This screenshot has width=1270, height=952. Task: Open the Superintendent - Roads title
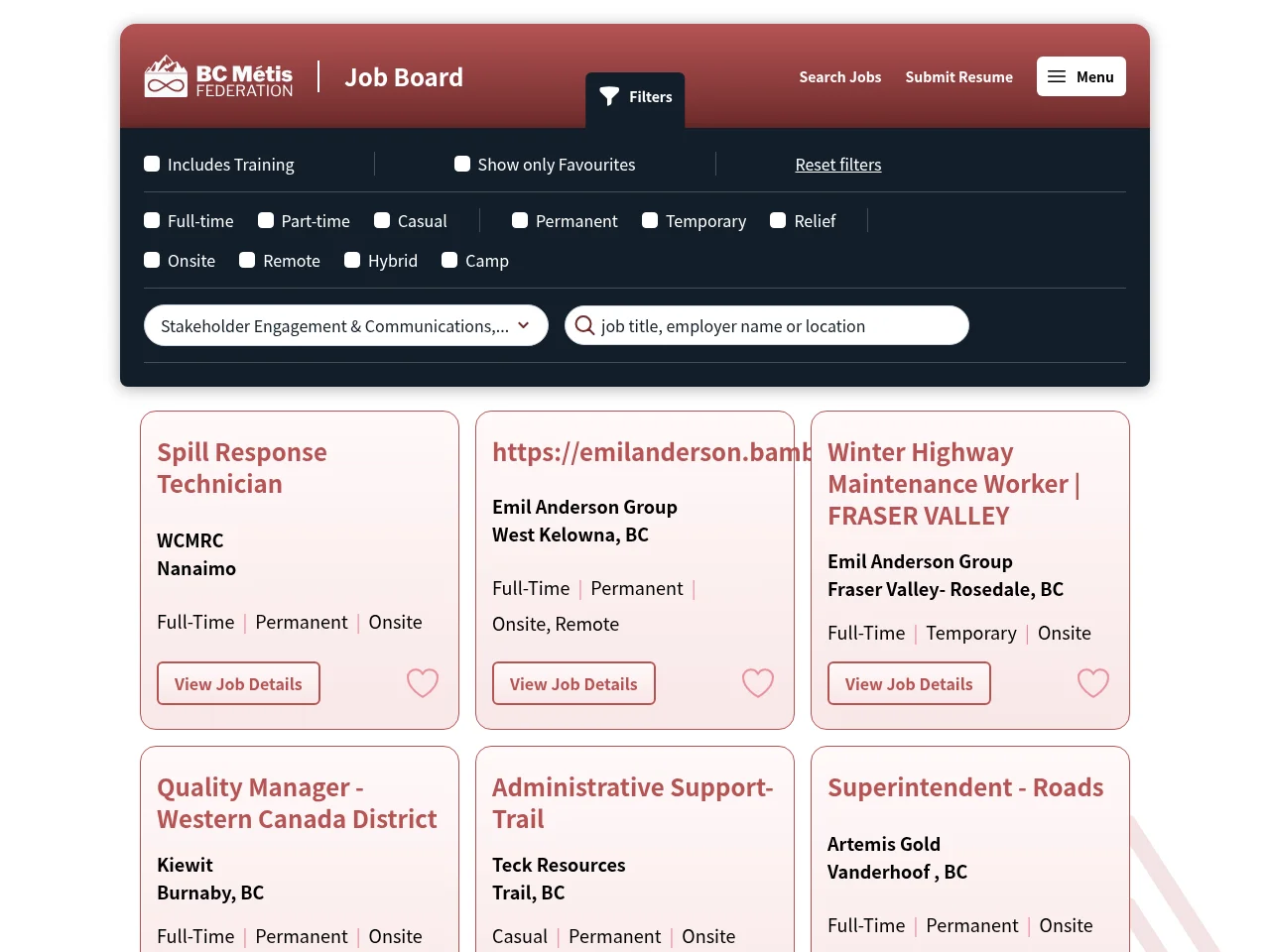click(965, 787)
